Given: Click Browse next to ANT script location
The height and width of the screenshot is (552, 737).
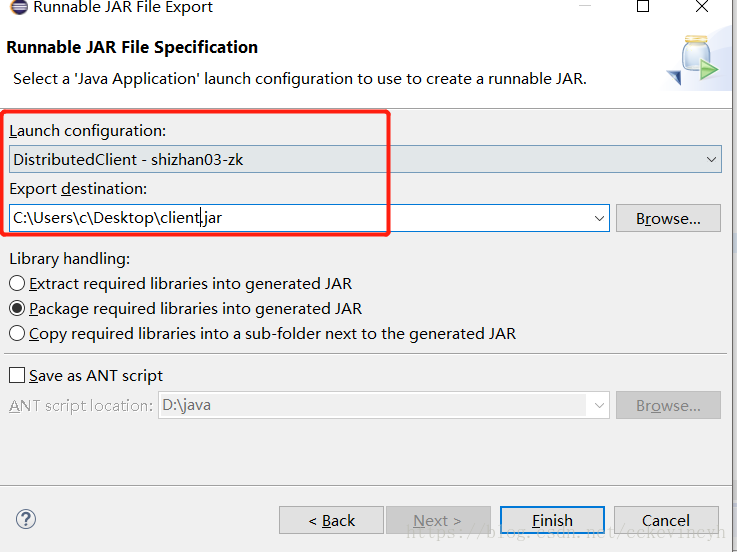Looking at the screenshot, I should (x=668, y=405).
